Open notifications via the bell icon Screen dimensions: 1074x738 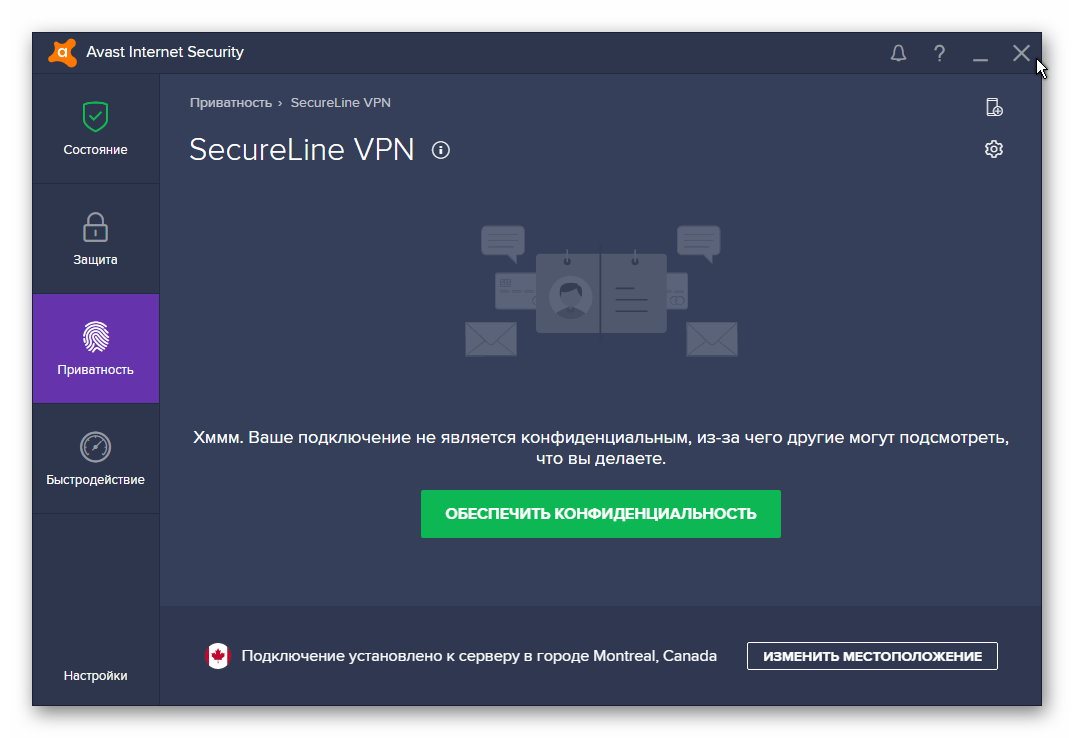[x=898, y=53]
